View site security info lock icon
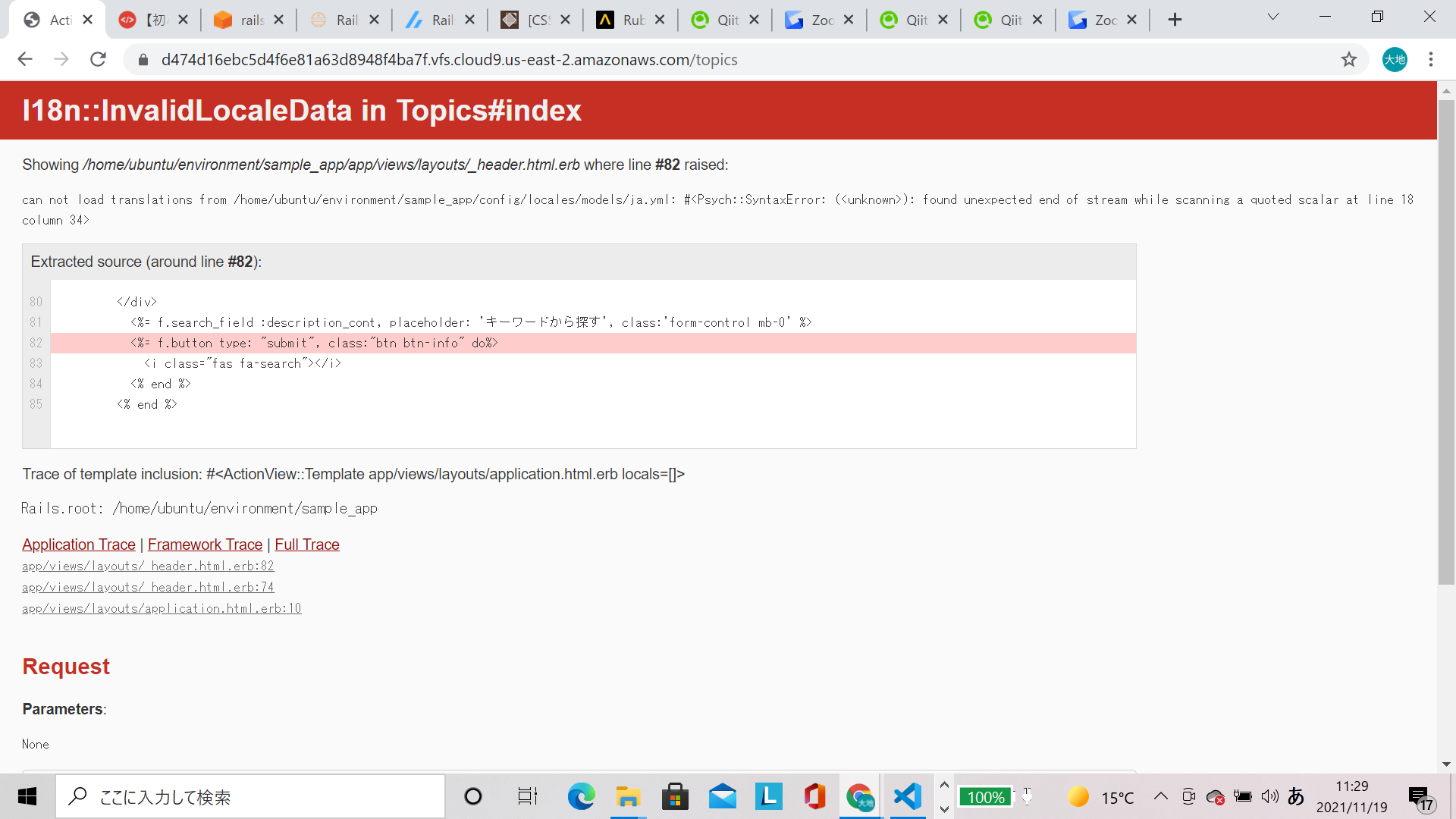Image resolution: width=1456 pixels, height=819 pixels. (143, 59)
